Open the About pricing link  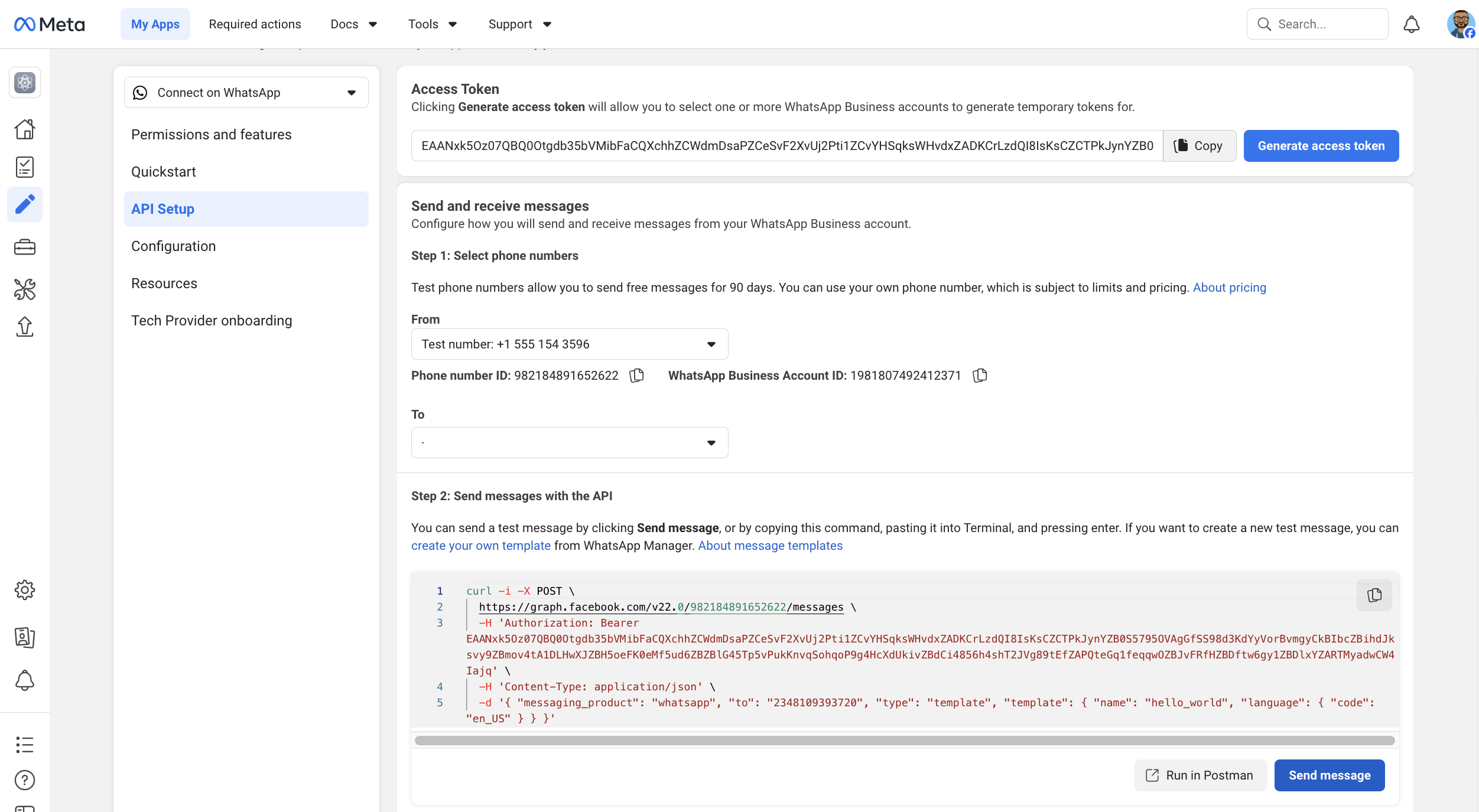coord(1229,288)
